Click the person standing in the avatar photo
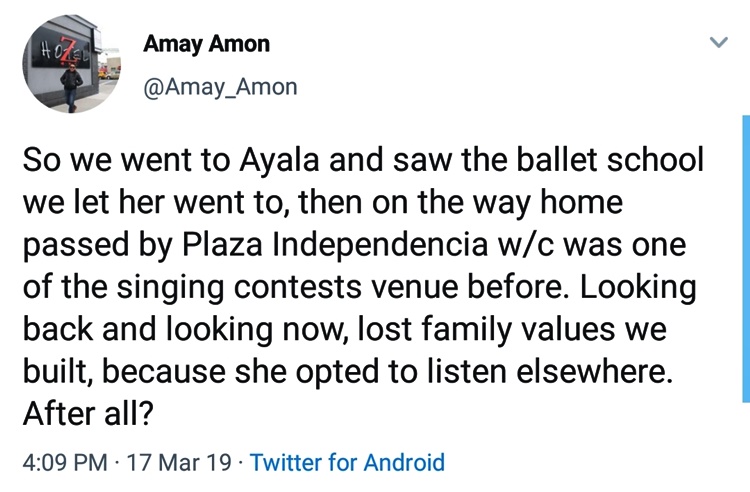This screenshot has height=492, width=750. pyautogui.click(x=72, y=87)
